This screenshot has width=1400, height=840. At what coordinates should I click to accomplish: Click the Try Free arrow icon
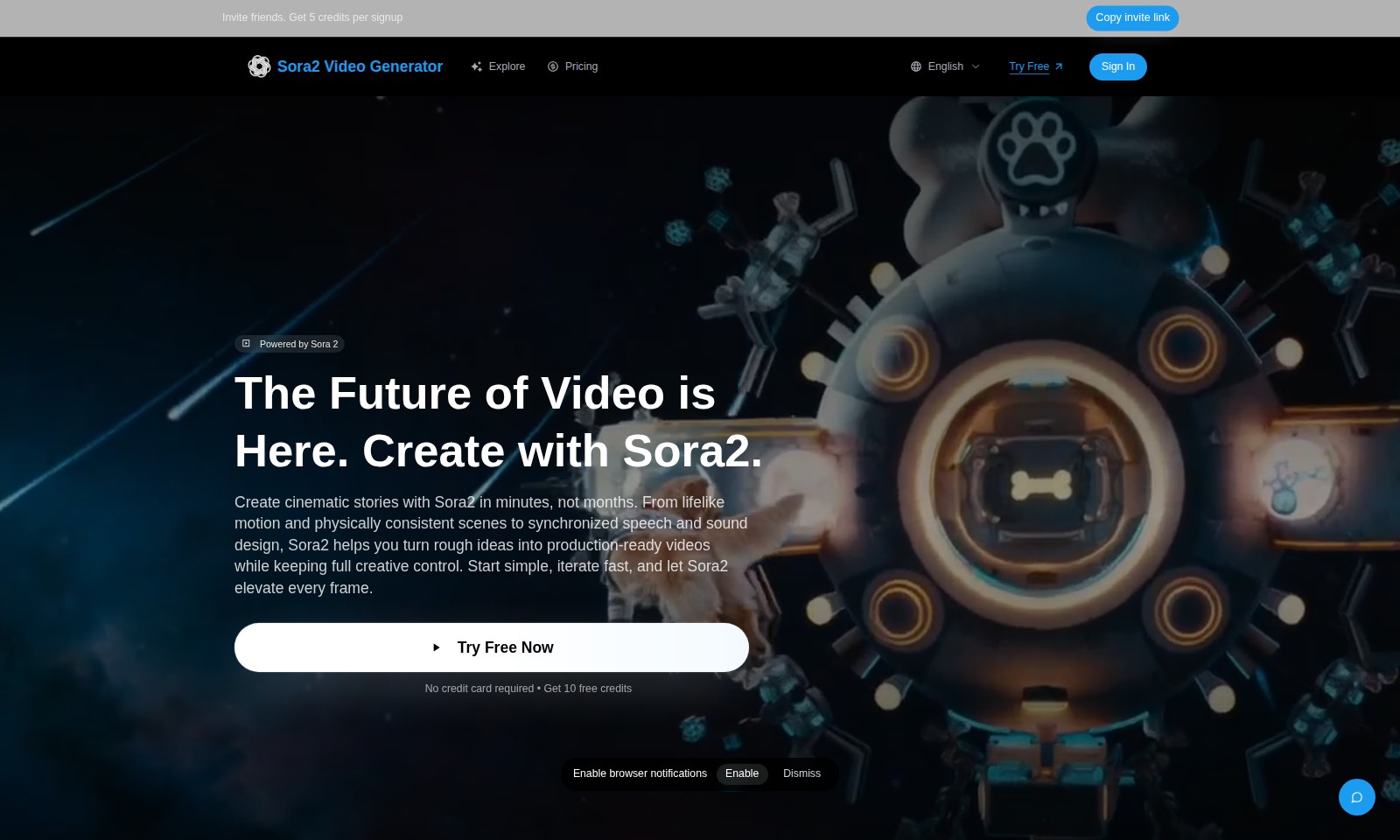click(x=1059, y=66)
